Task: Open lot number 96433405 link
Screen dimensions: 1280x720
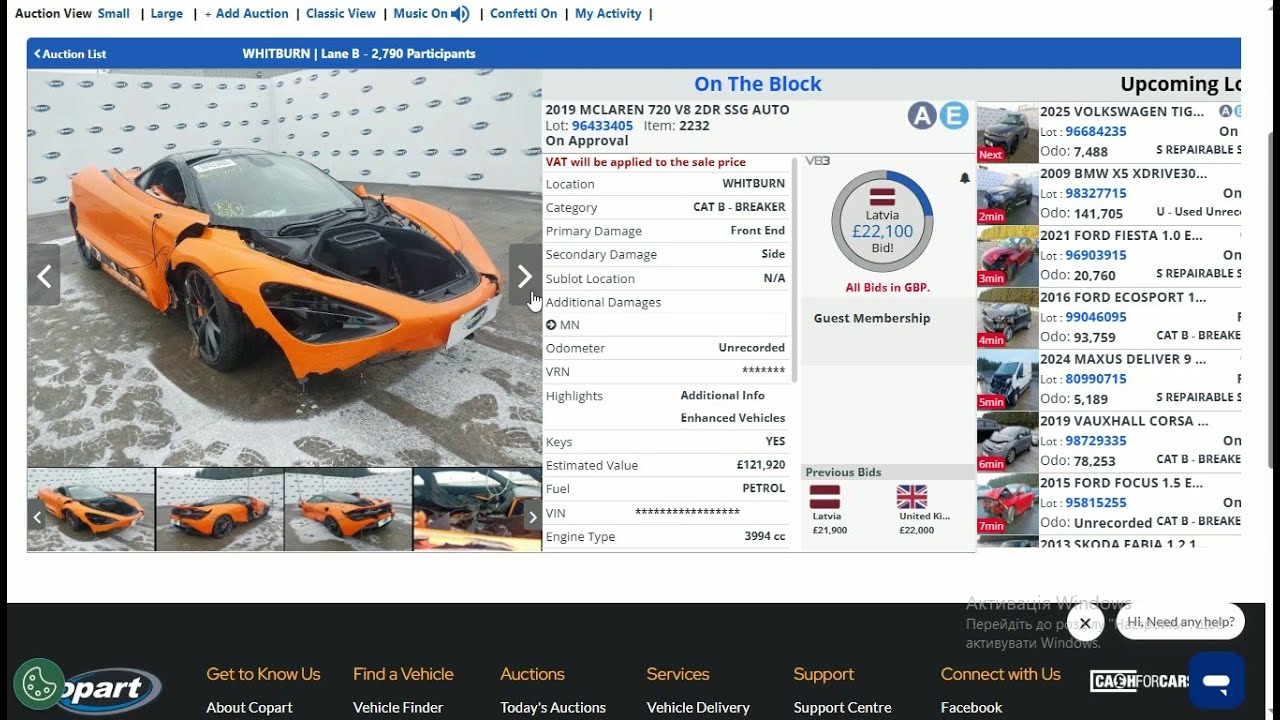Action: tap(602, 126)
